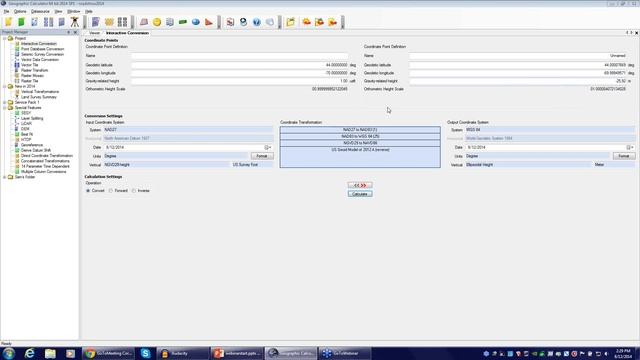Click the four-tile grid toolbar icon
Image resolution: width=640 pixels, height=360 pixels.
point(122,22)
